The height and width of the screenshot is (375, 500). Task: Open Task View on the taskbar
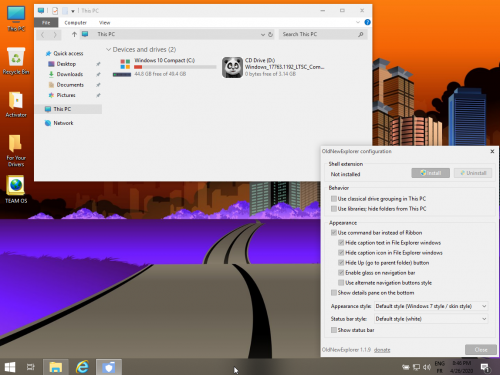(x=31, y=367)
